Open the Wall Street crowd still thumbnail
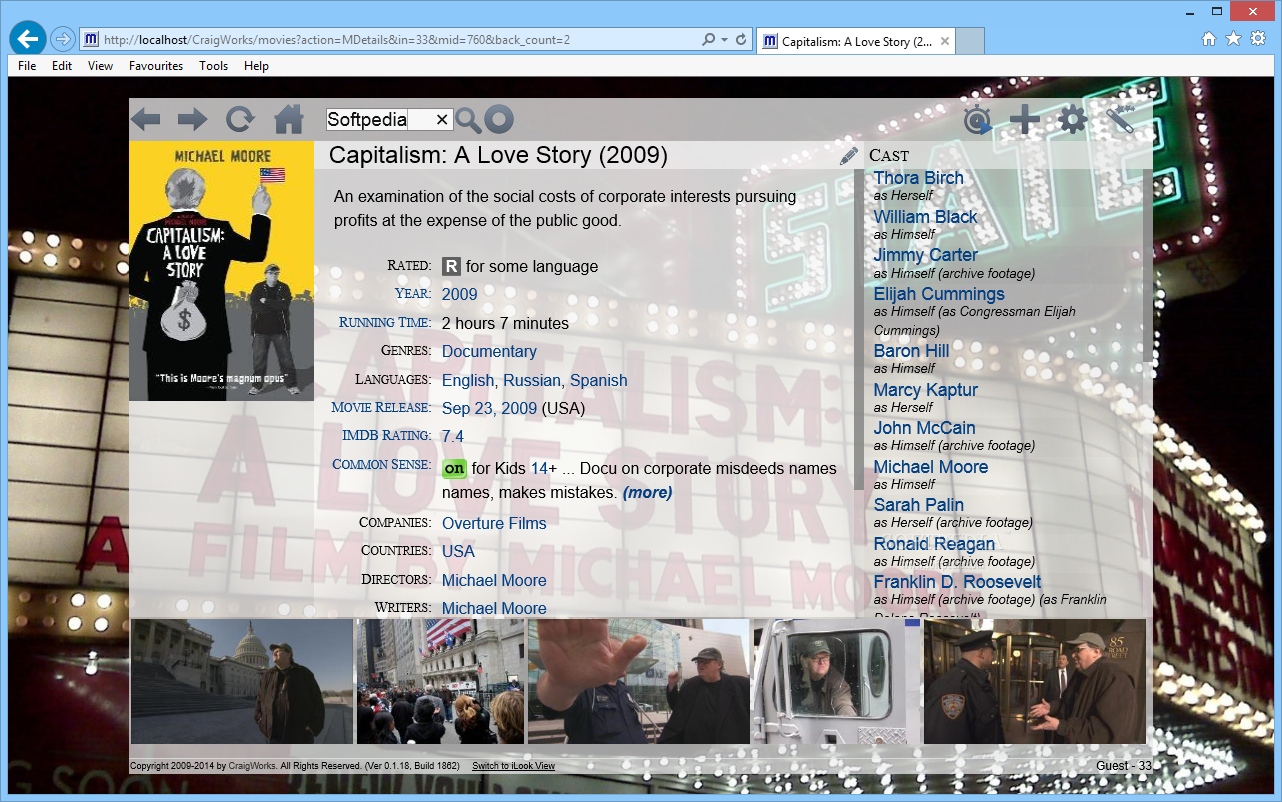 [x=440, y=681]
